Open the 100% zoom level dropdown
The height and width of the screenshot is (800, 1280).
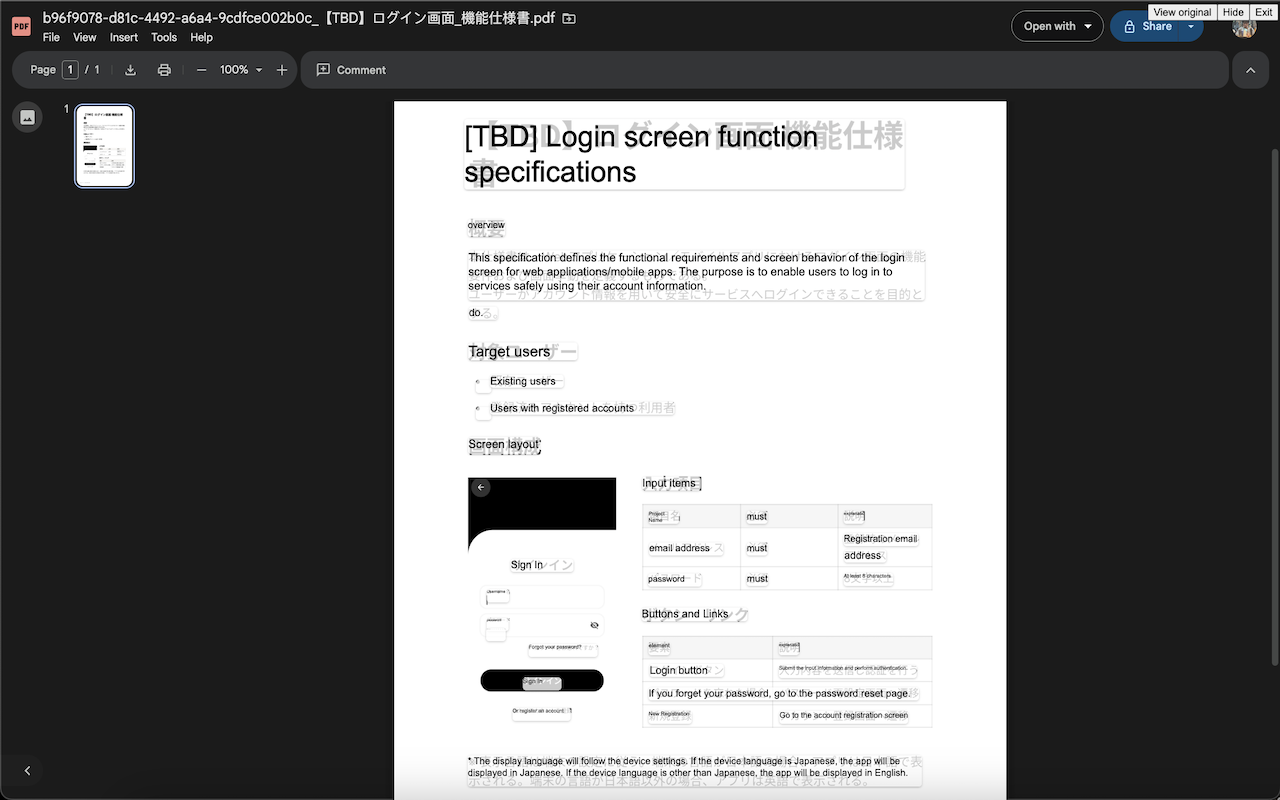(x=240, y=70)
